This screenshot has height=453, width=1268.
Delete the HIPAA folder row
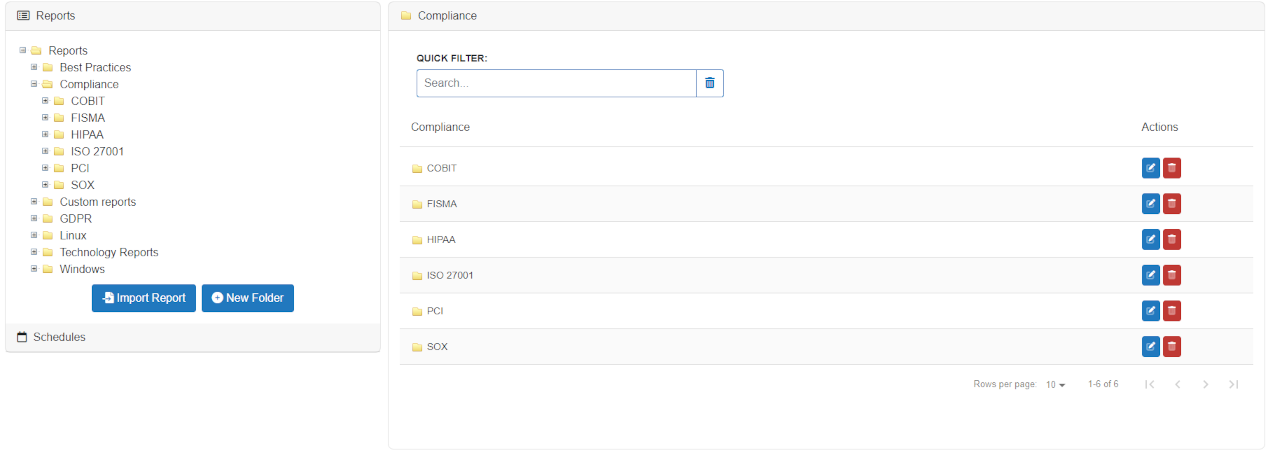[x=1172, y=239]
